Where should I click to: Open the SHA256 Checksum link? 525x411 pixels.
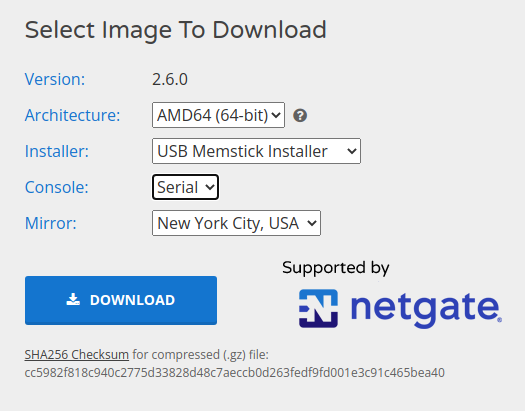[x=77, y=354]
